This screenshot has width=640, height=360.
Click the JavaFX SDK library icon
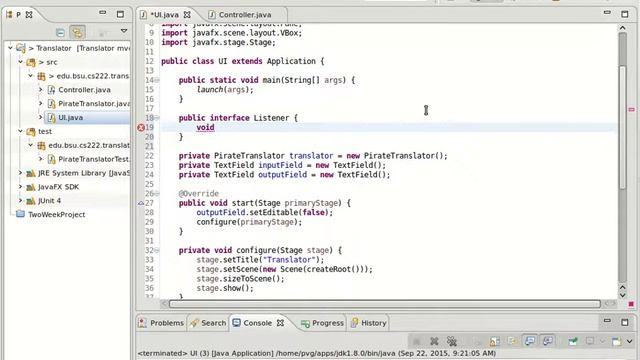point(31,187)
